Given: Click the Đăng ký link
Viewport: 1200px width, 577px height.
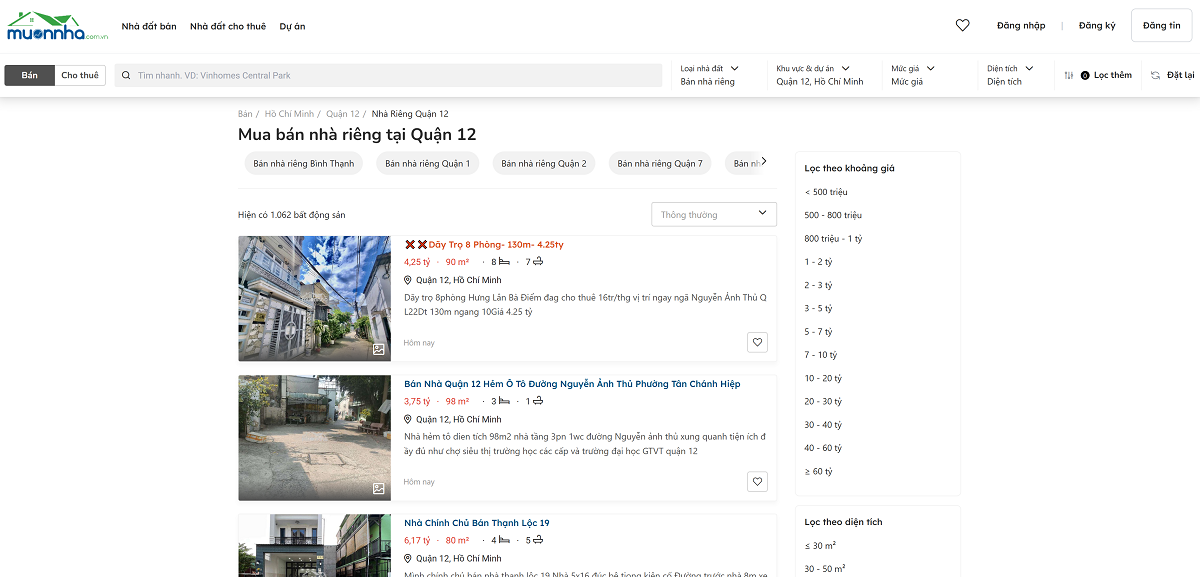Looking at the screenshot, I should pyautogui.click(x=1097, y=26).
